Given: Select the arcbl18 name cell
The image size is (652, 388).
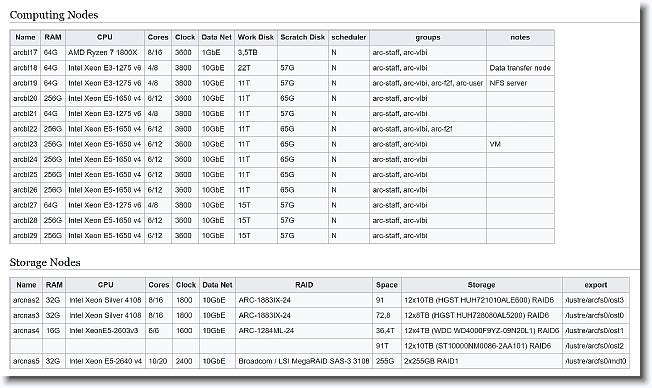Looking at the screenshot, I should [25, 68].
